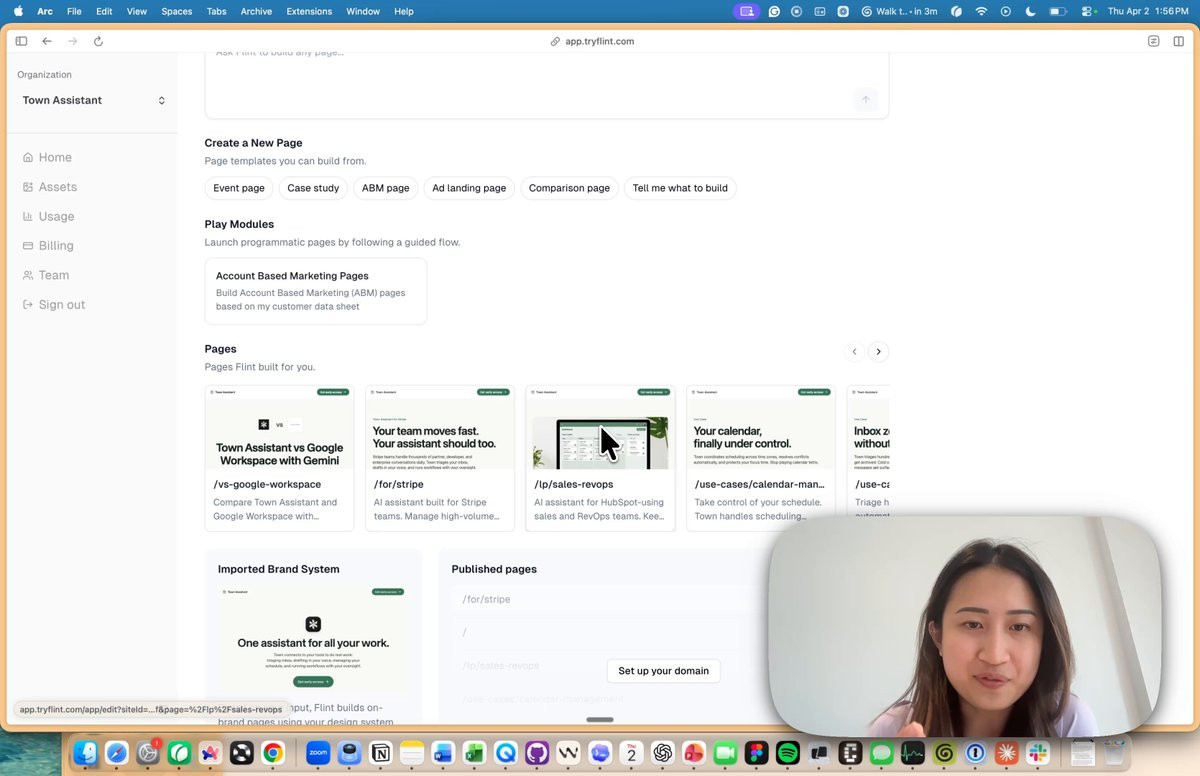Select the Case study template
The image size is (1200, 776).
313,188
